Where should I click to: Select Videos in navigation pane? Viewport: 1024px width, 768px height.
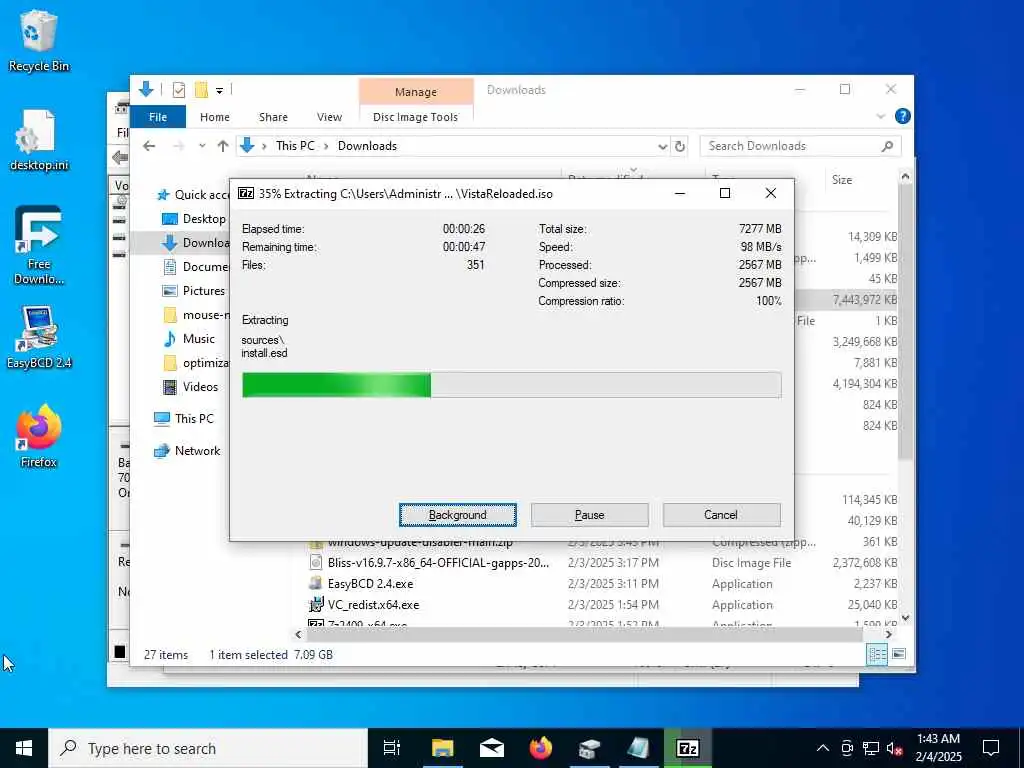[190, 387]
